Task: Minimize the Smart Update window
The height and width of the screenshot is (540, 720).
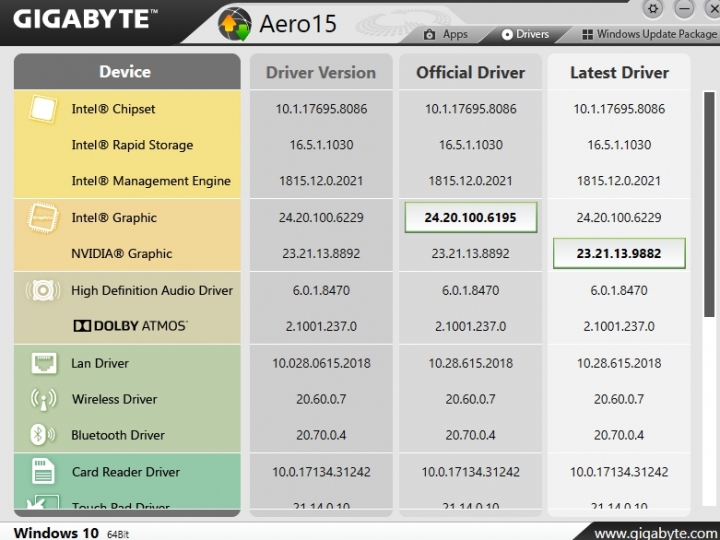Action: click(x=684, y=9)
